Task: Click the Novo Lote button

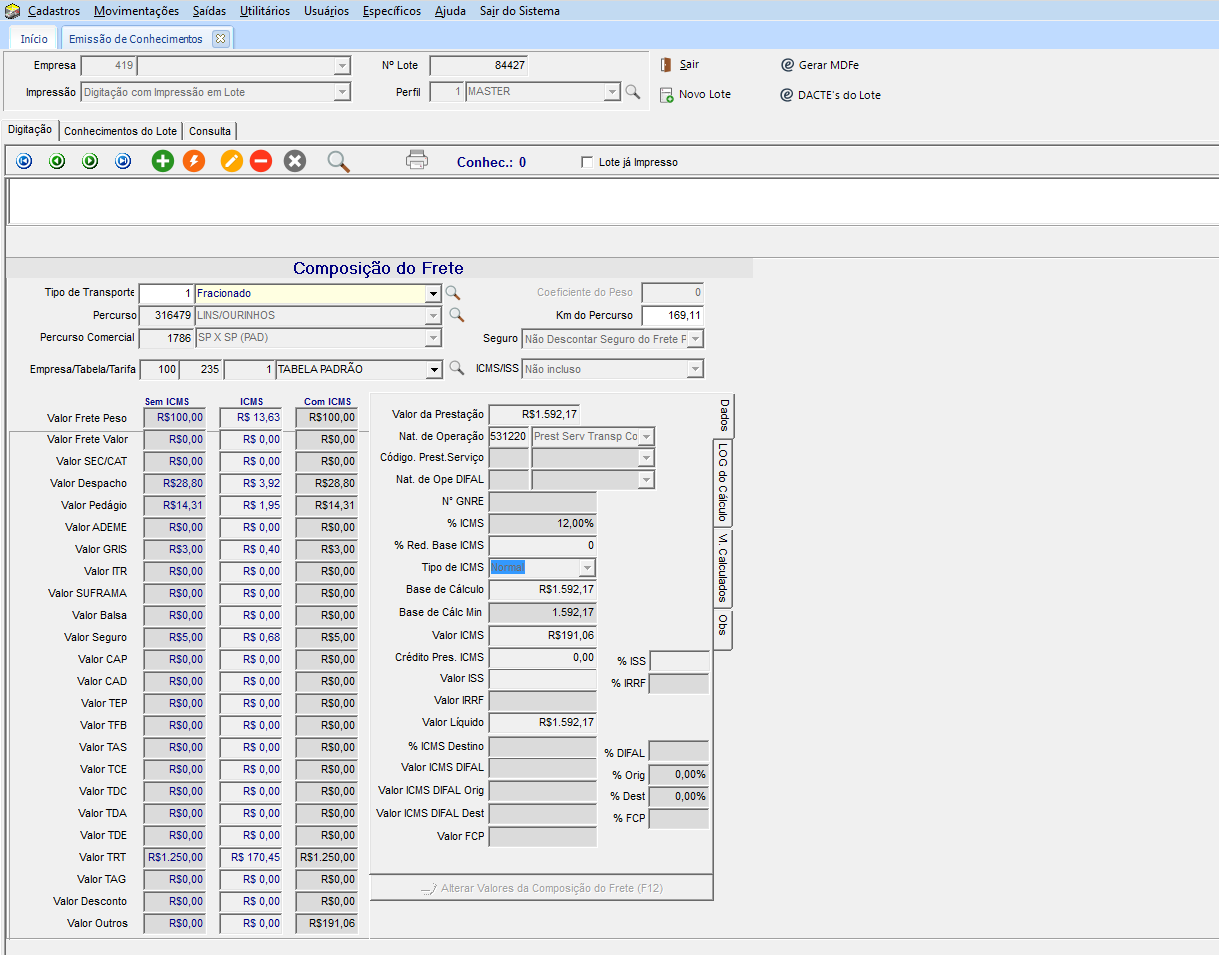Action: pyautogui.click(x=695, y=95)
